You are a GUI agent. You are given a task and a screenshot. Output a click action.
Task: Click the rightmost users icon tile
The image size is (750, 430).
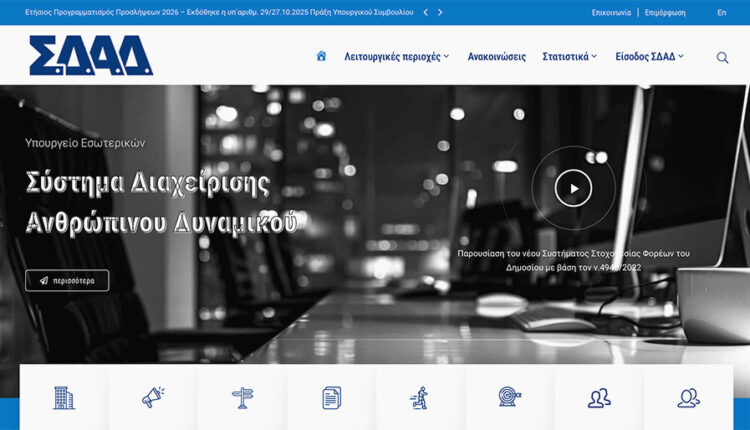tap(688, 397)
